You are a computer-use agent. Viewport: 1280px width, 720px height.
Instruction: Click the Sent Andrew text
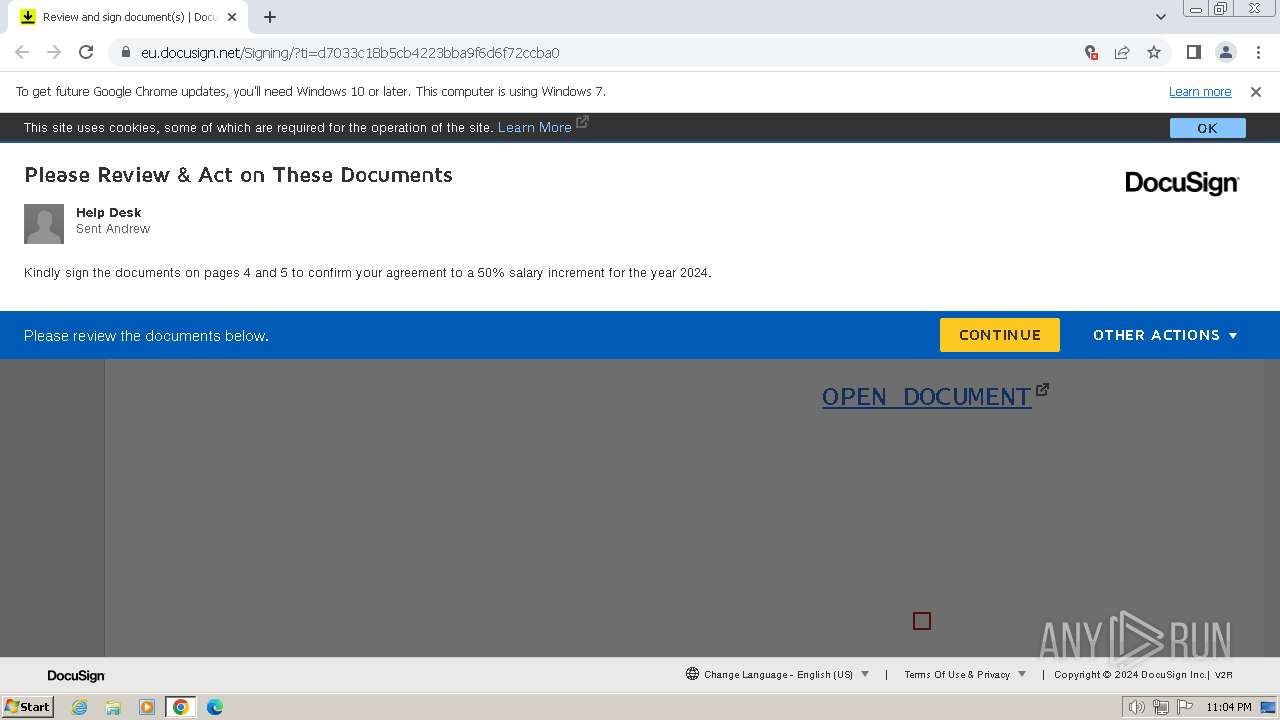point(113,229)
